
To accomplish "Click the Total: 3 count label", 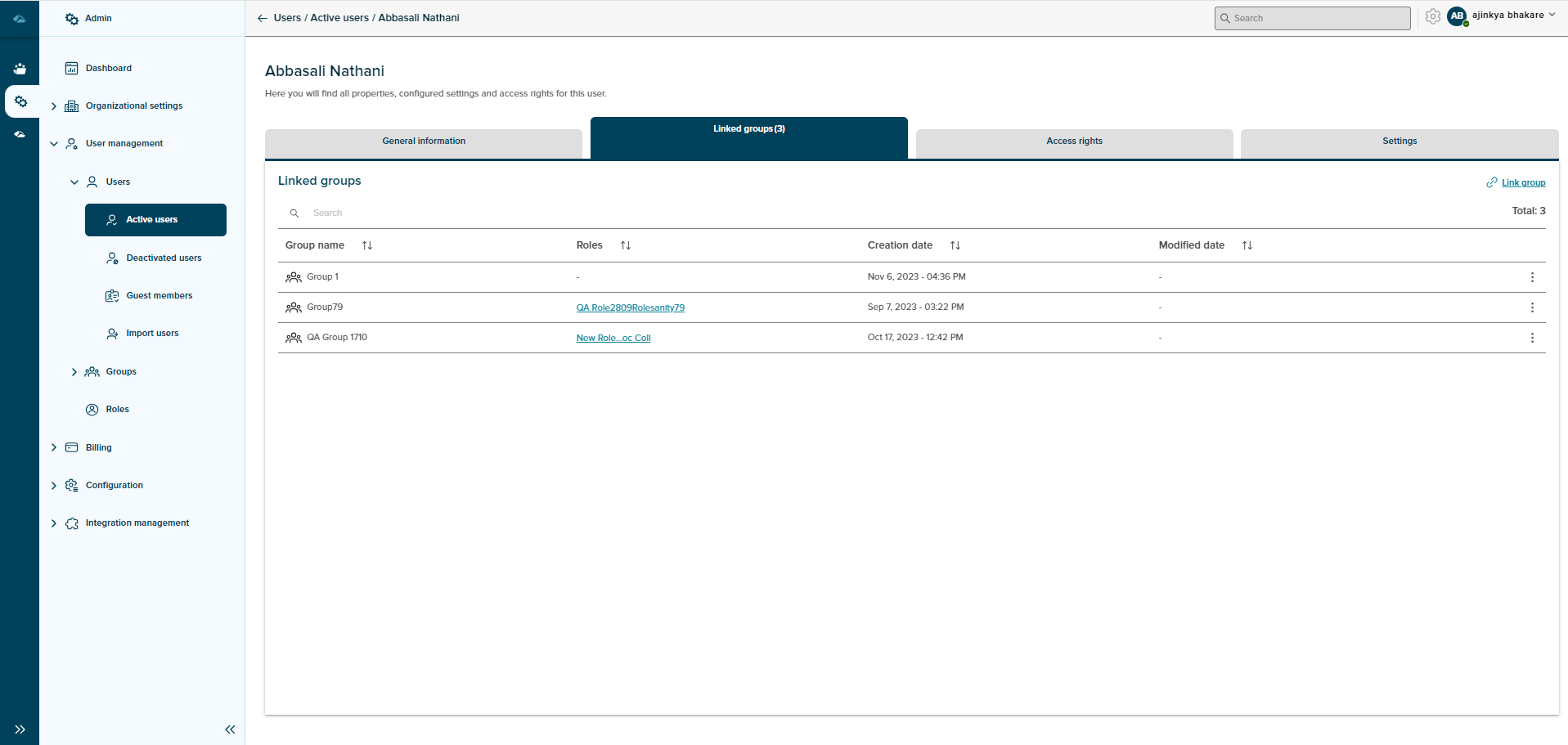I will pos(1528,211).
